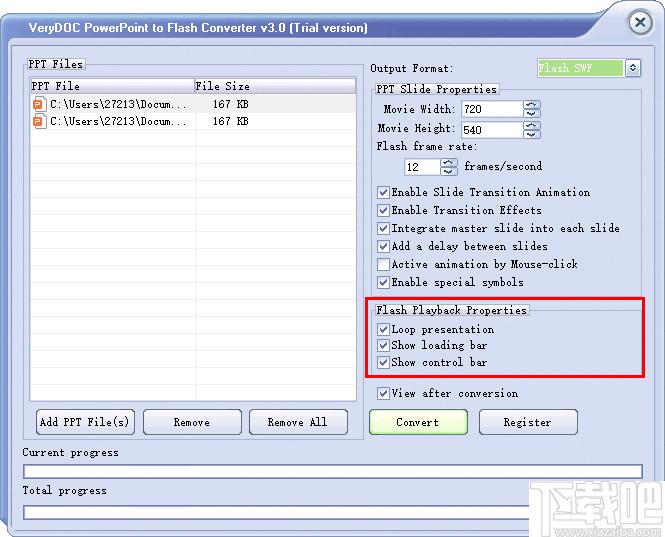
Task: Decrease Flash frame rate with the down arrow
Action: [x=448, y=171]
